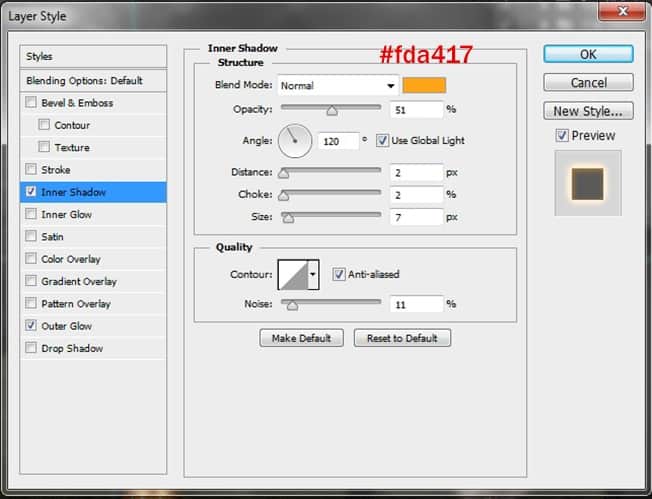Click the Opacity value field

click(x=416, y=110)
